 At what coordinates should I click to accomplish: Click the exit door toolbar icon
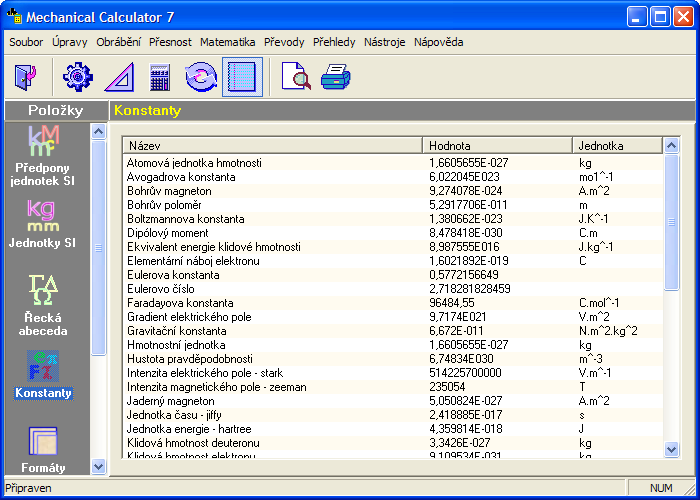[x=25, y=77]
